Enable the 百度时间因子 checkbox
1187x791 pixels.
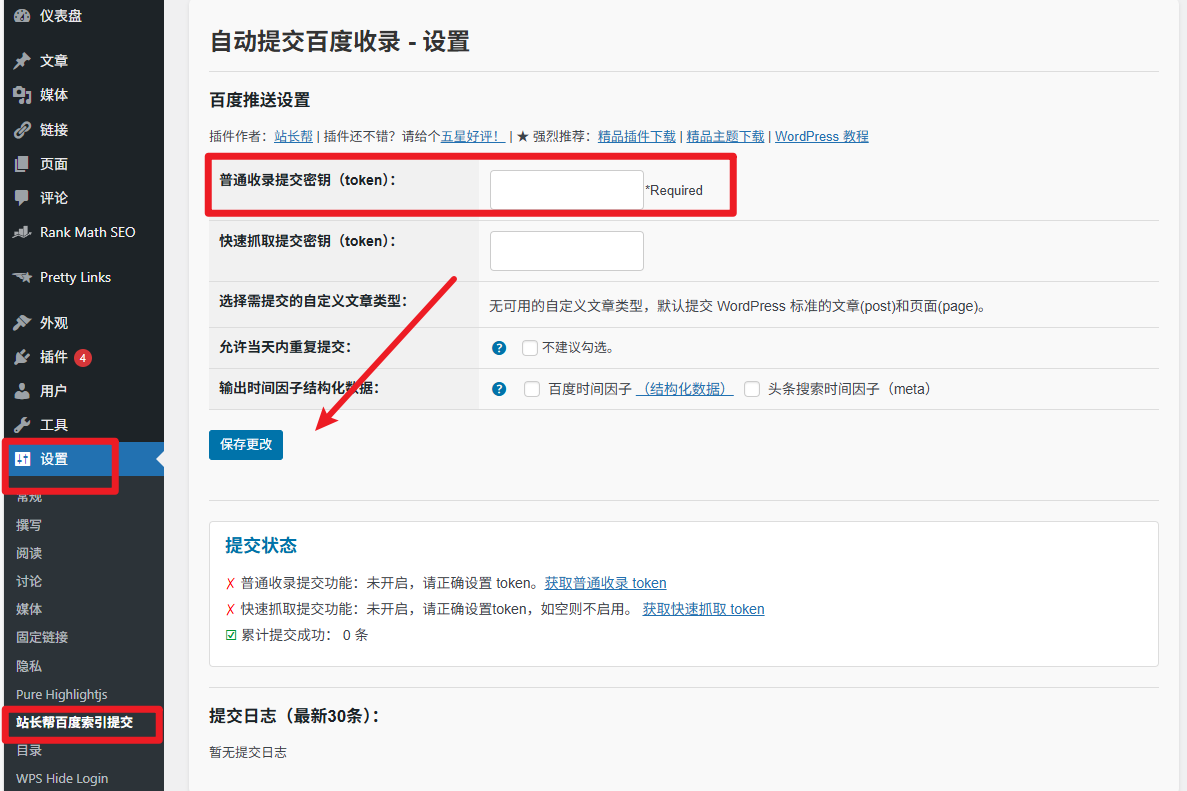tap(532, 389)
